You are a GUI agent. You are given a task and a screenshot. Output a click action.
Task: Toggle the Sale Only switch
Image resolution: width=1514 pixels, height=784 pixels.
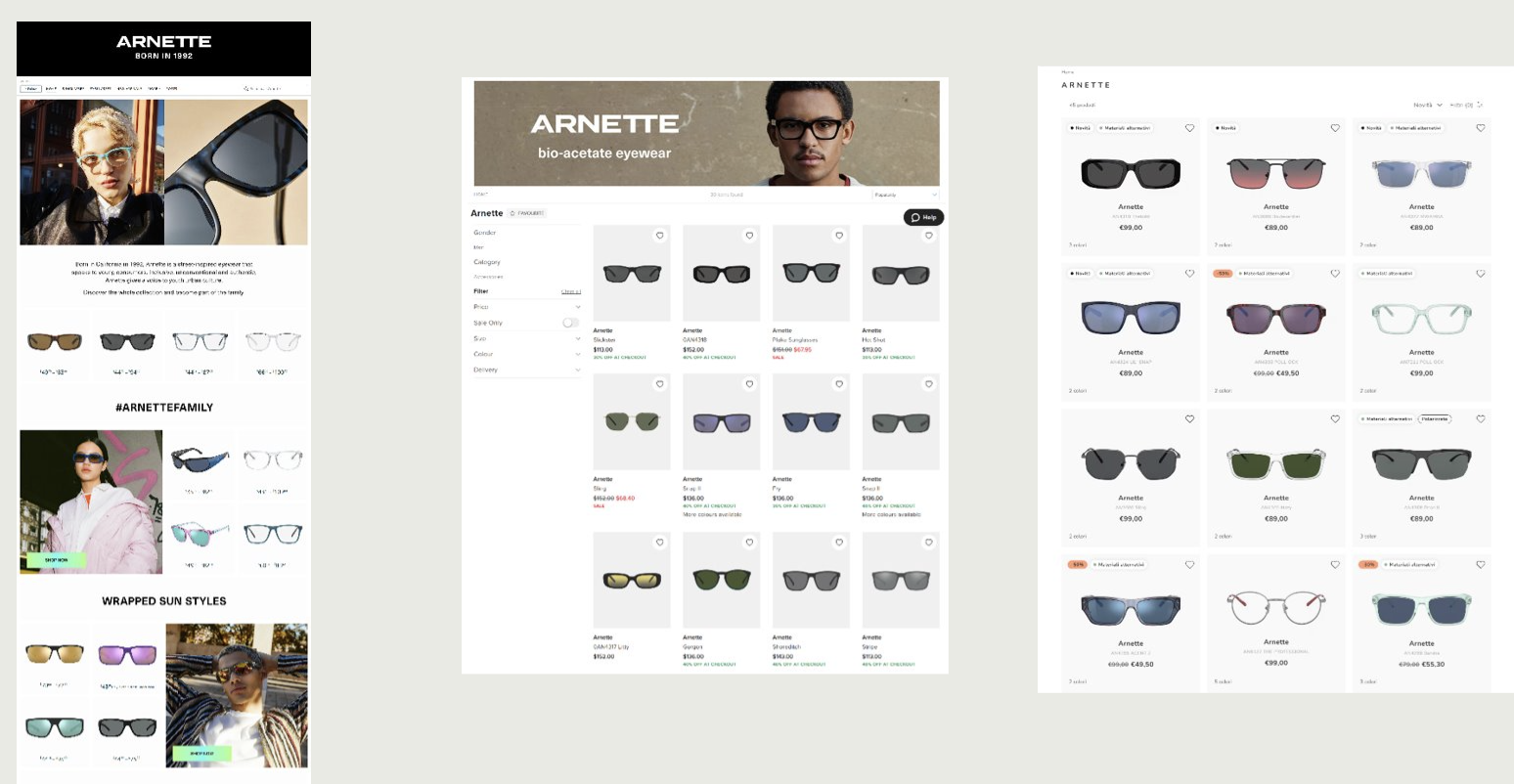coord(570,323)
